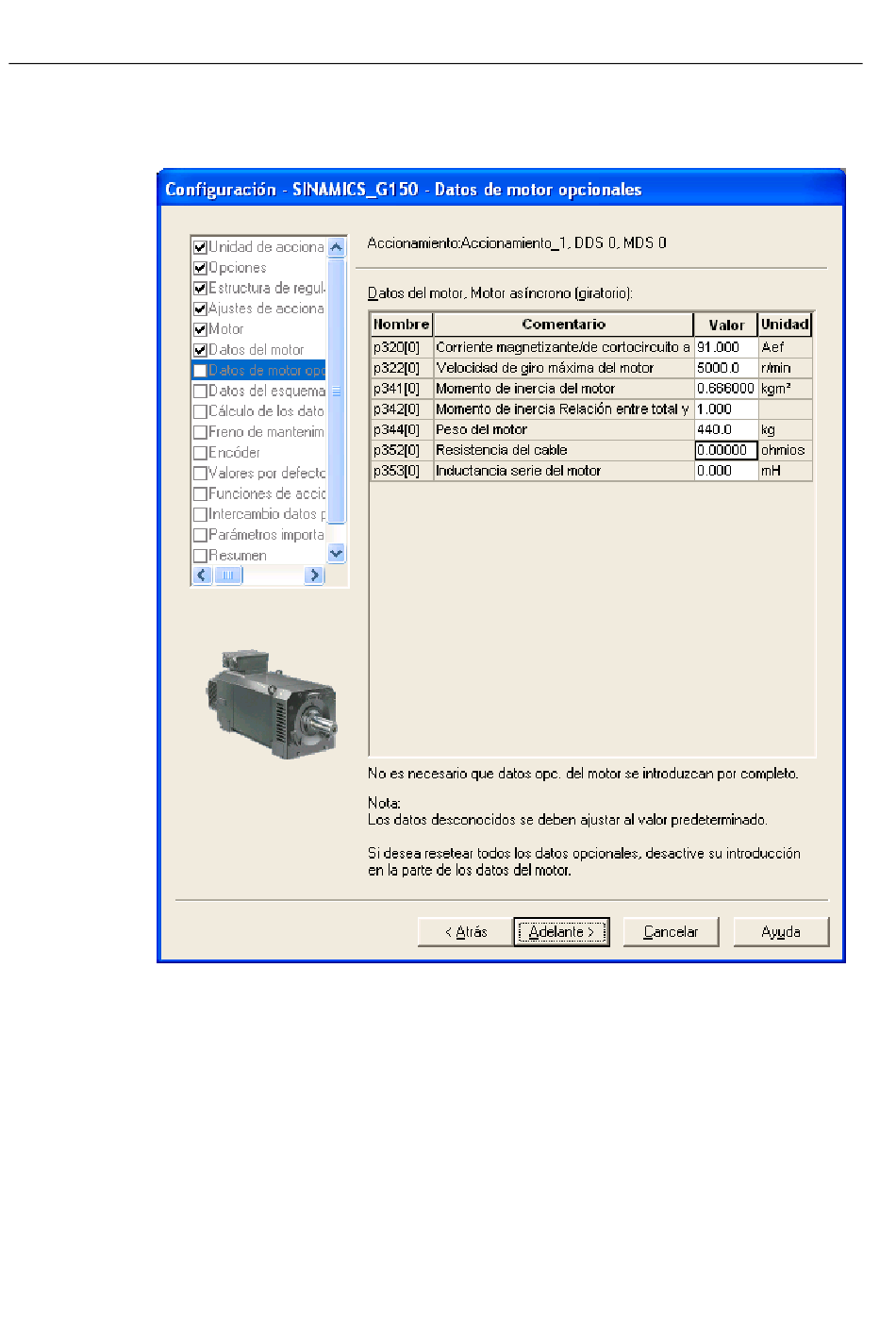Screen dimensions: 896x1318
Task: Select the p341[0] parameter name cell
Action: (402, 389)
